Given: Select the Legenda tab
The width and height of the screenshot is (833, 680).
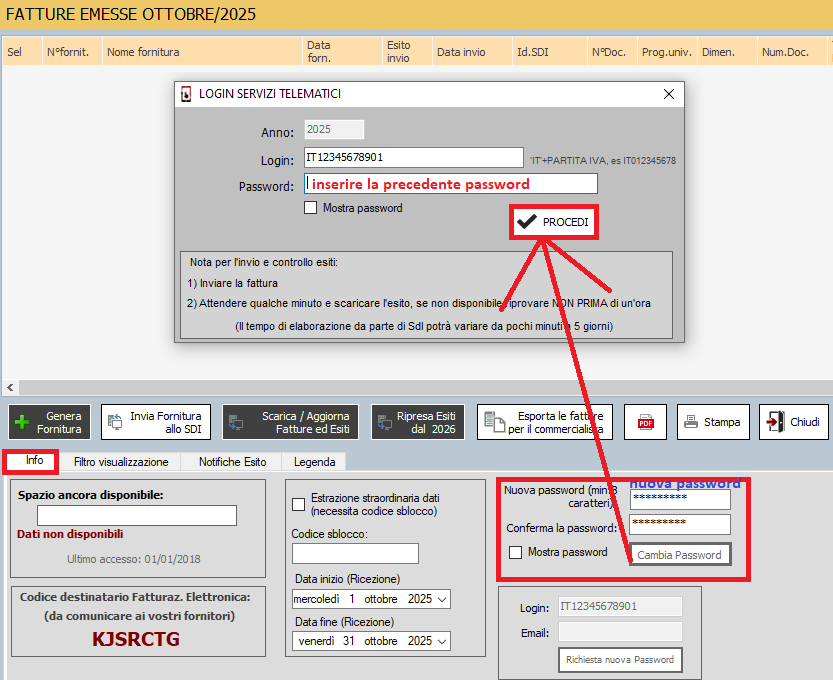Looking at the screenshot, I should [x=314, y=462].
